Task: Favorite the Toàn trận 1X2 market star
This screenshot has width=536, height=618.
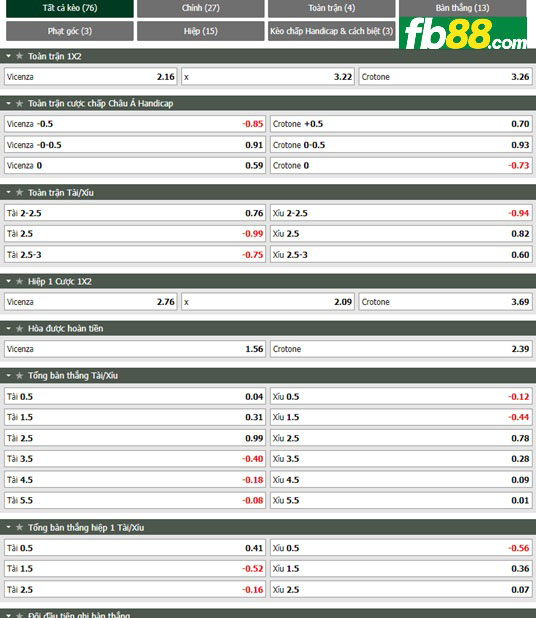Action: click(x=19, y=56)
